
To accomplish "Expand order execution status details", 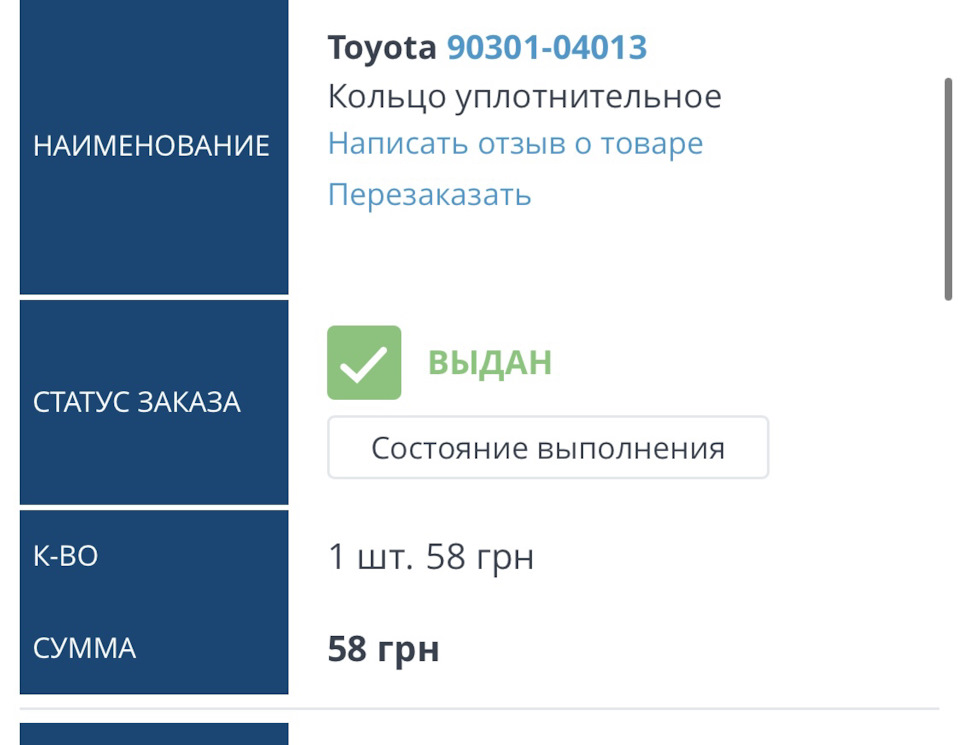I will pyautogui.click(x=548, y=447).
